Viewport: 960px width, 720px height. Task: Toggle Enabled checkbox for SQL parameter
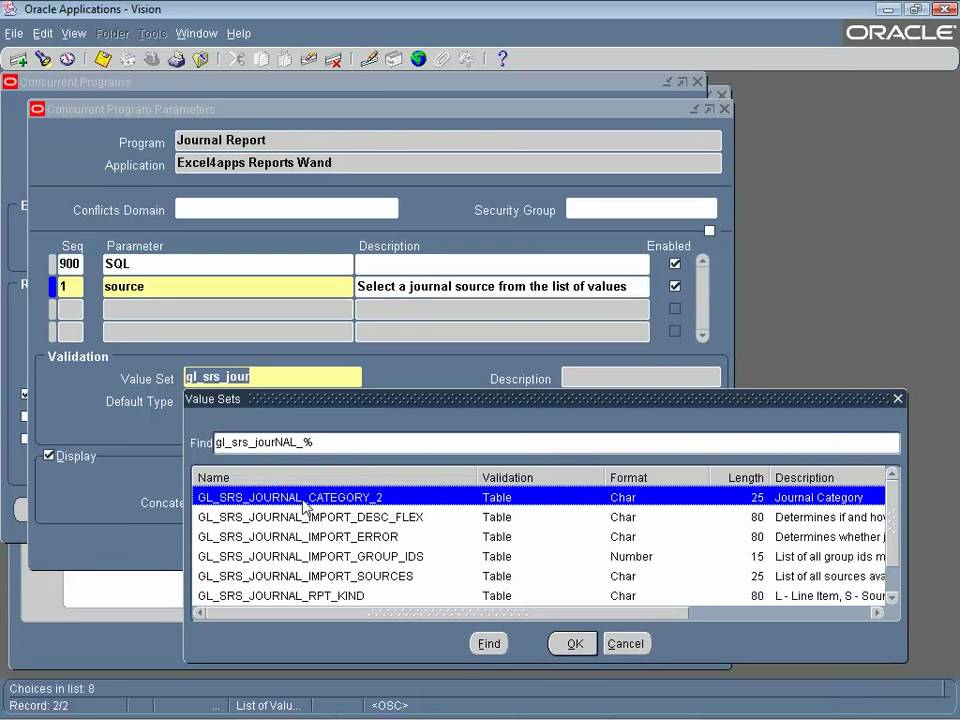tap(675, 264)
